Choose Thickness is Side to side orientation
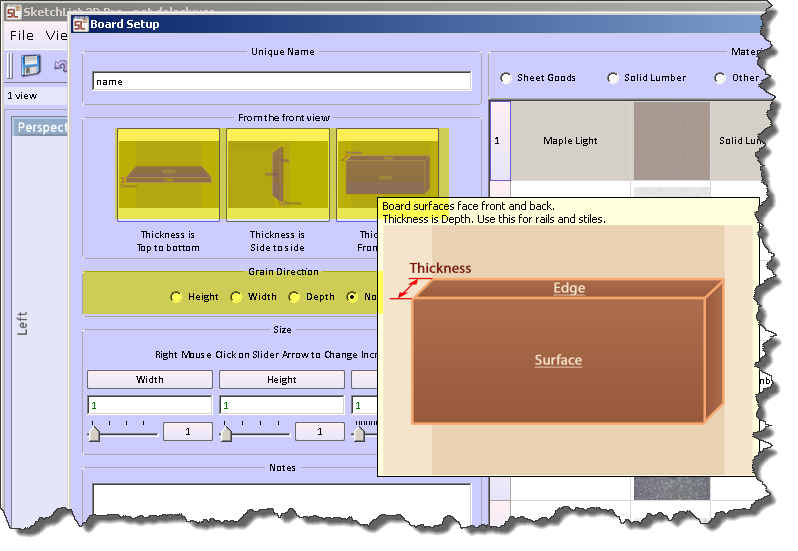This screenshot has height=551, width=798. click(x=278, y=175)
